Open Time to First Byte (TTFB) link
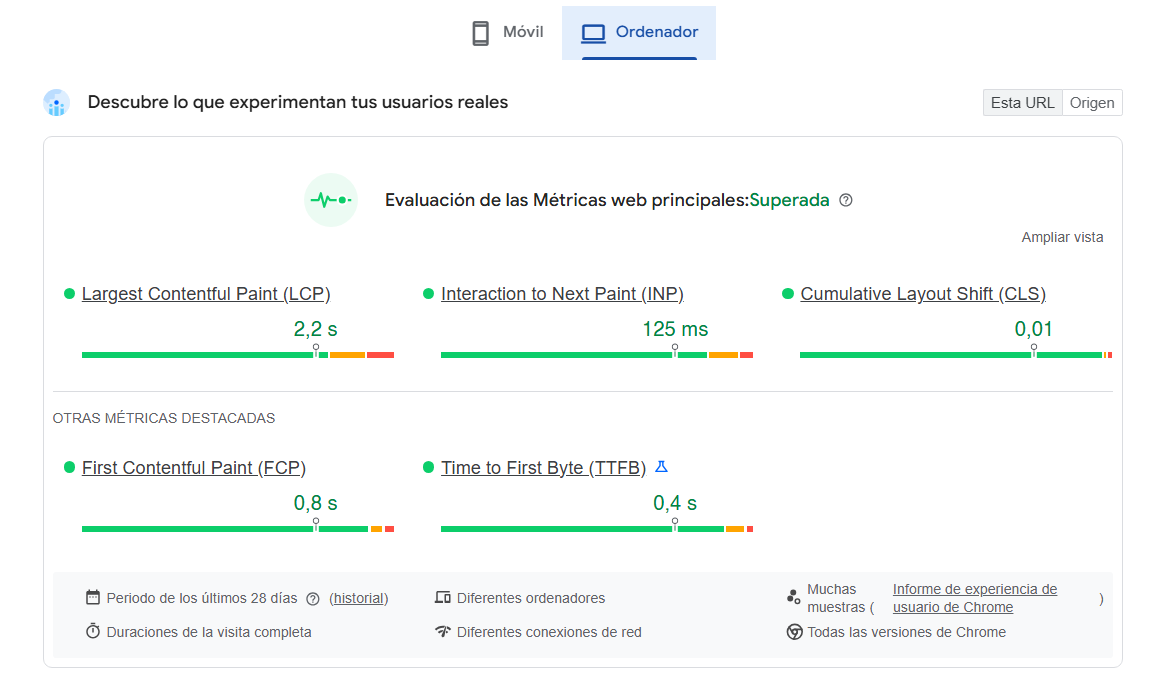The width and height of the screenshot is (1164, 679). point(543,468)
